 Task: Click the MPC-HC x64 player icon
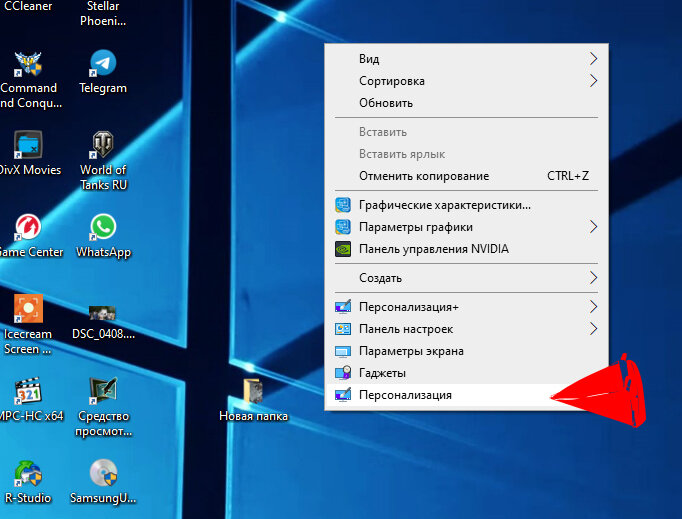28,391
